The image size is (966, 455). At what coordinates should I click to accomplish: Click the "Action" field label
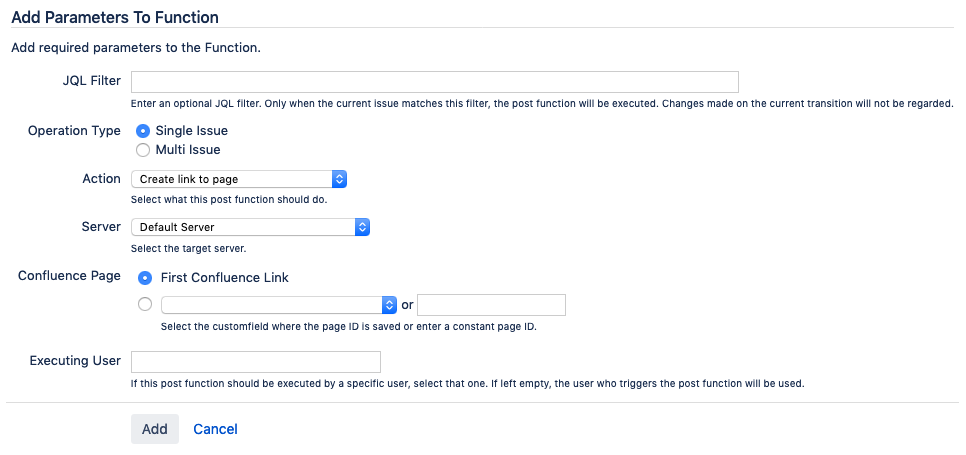click(101, 178)
